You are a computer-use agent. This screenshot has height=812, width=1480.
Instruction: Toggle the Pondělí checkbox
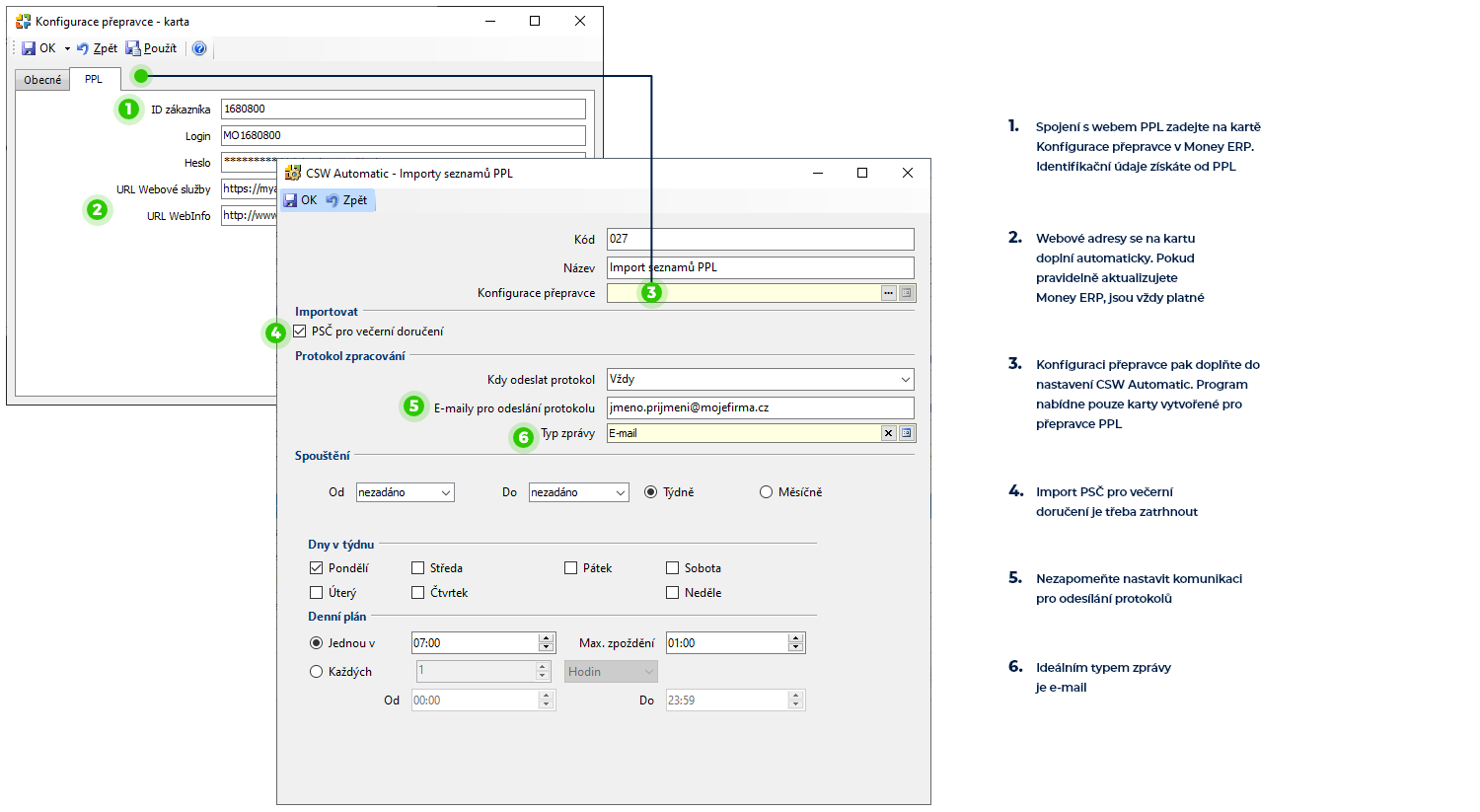pyautogui.click(x=317, y=568)
